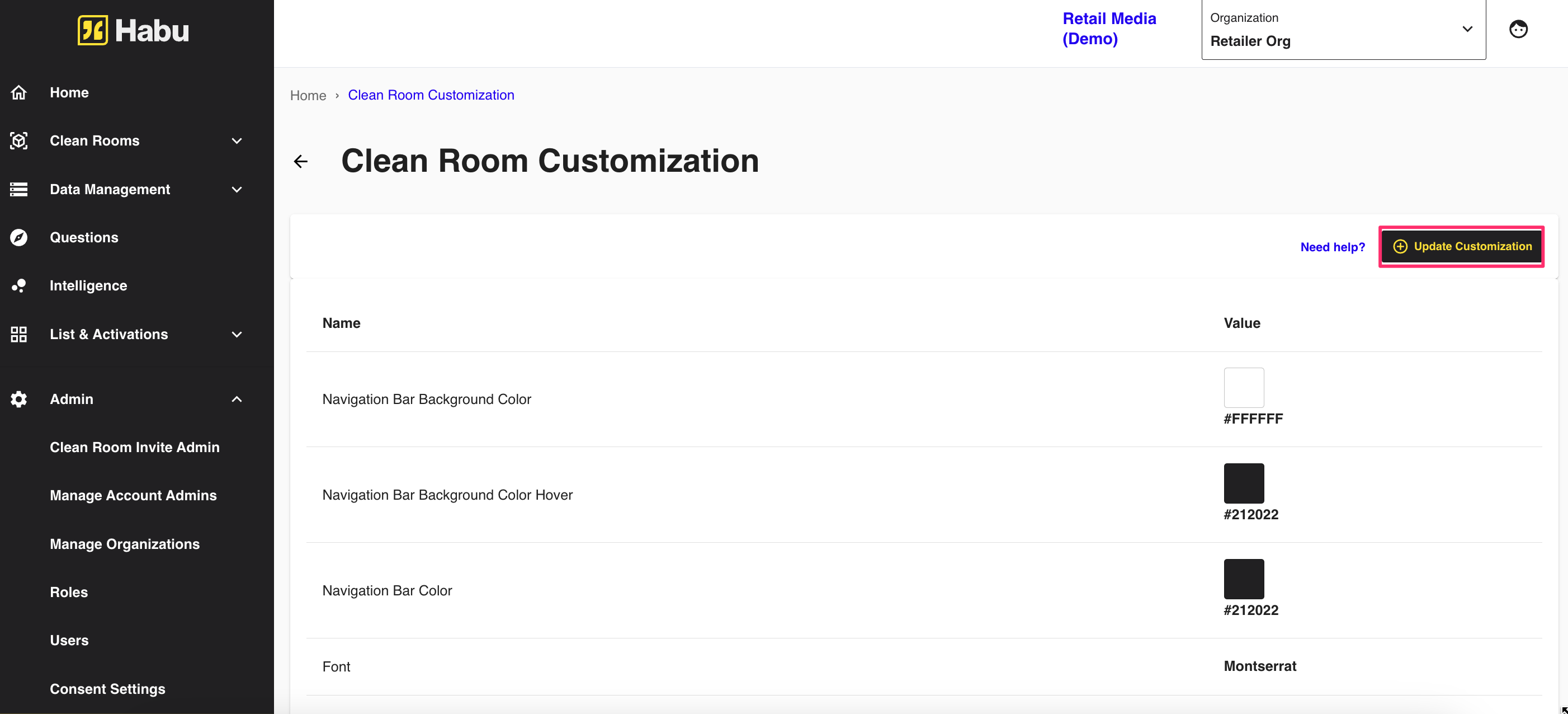Click the Data Management stack icon
This screenshot has width=1568, height=714.
click(19, 190)
